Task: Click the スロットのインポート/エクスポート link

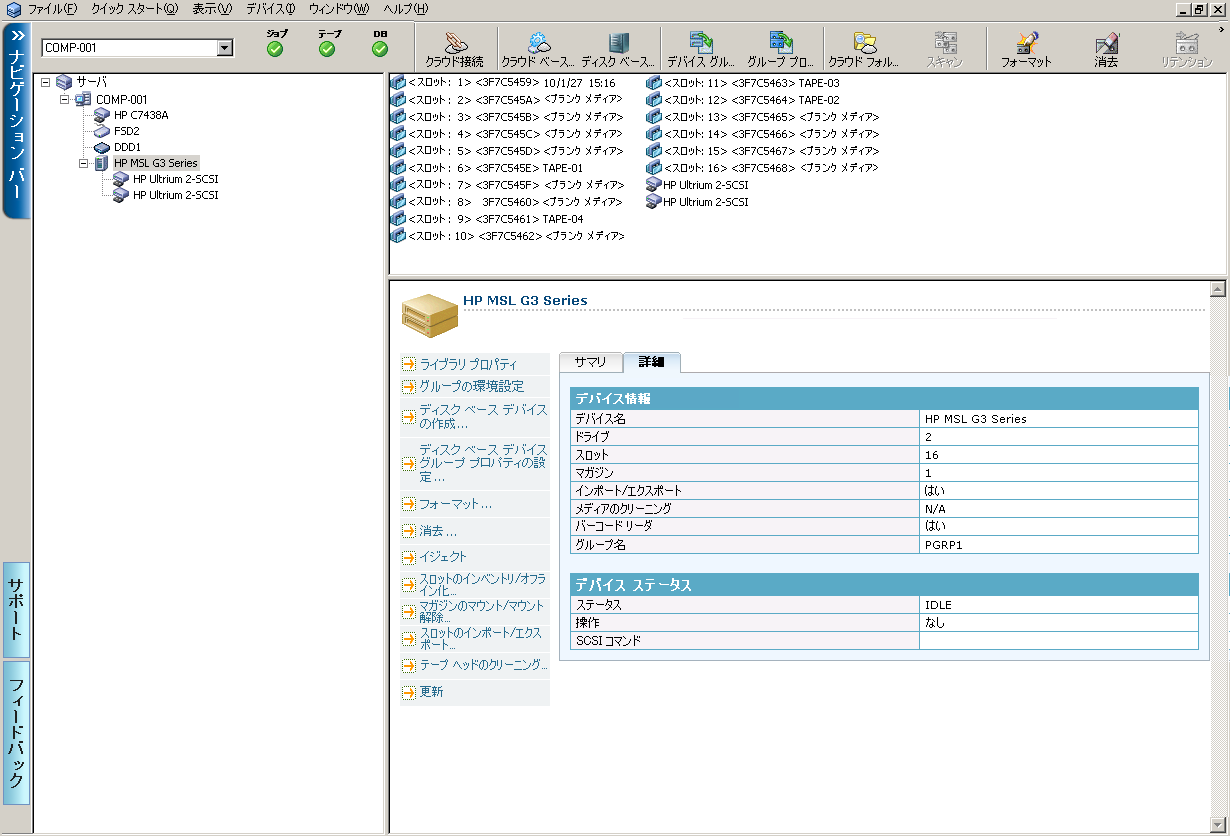Action: tap(482, 639)
